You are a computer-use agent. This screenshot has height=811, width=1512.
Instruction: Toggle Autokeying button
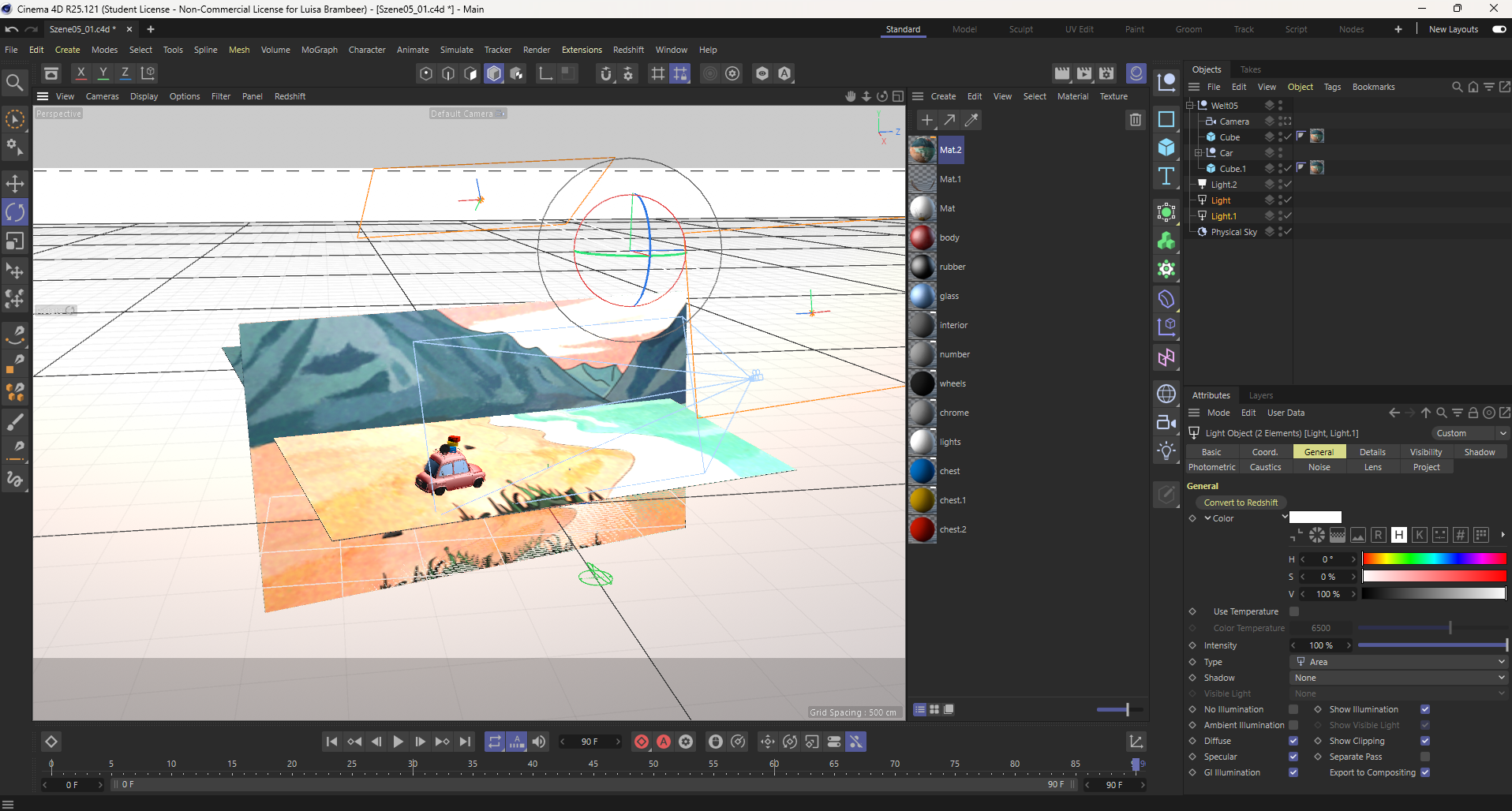pyautogui.click(x=664, y=742)
